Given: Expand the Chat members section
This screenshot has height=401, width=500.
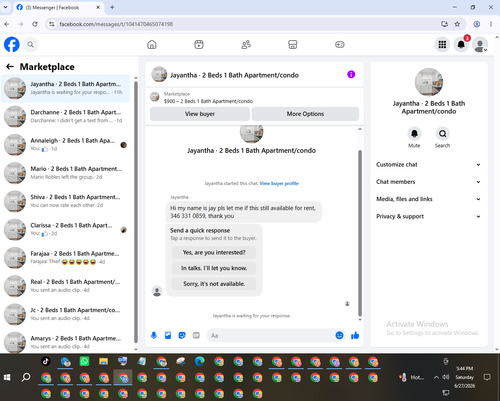Looking at the screenshot, I should point(428,182).
